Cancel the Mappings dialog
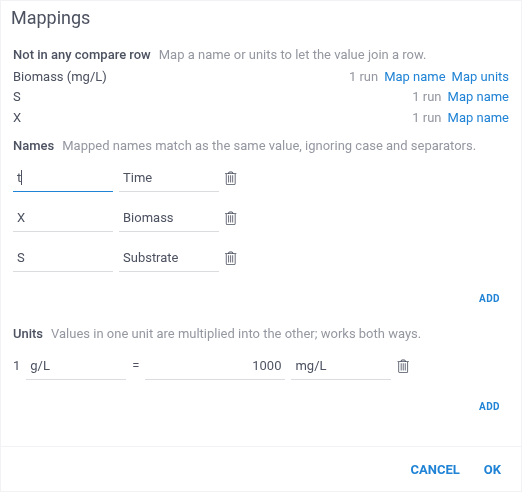The width and height of the screenshot is (522, 492). [x=435, y=470]
